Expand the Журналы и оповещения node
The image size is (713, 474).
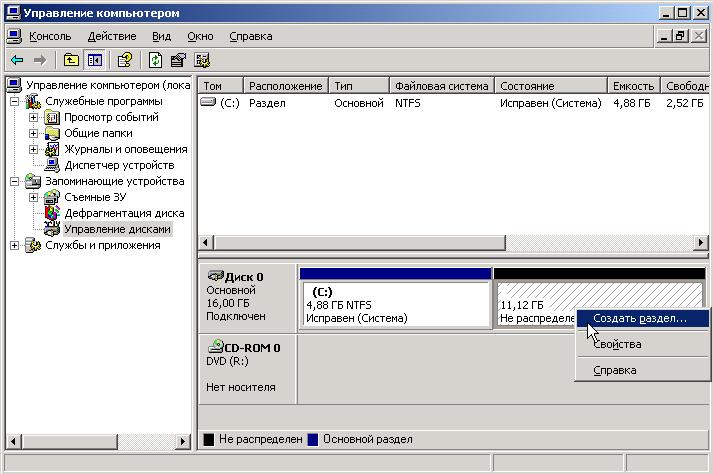click(x=33, y=149)
